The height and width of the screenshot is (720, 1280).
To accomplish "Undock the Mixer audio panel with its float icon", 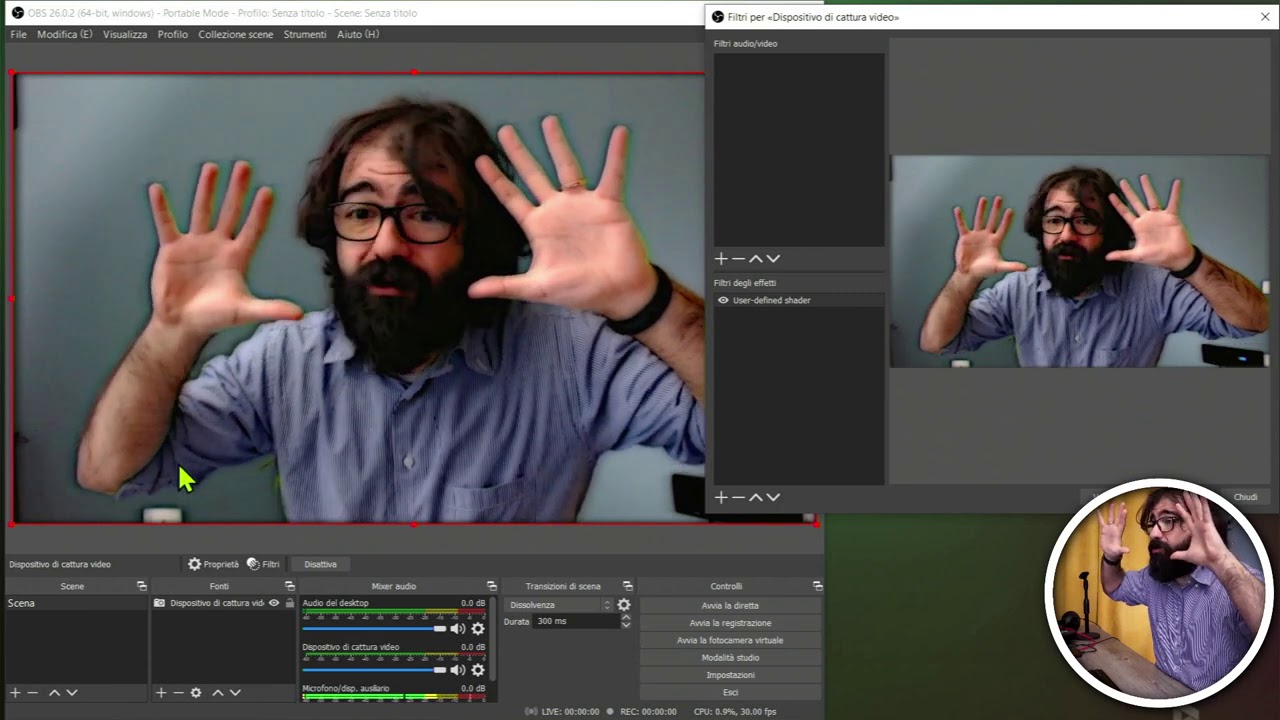I will pos(491,586).
